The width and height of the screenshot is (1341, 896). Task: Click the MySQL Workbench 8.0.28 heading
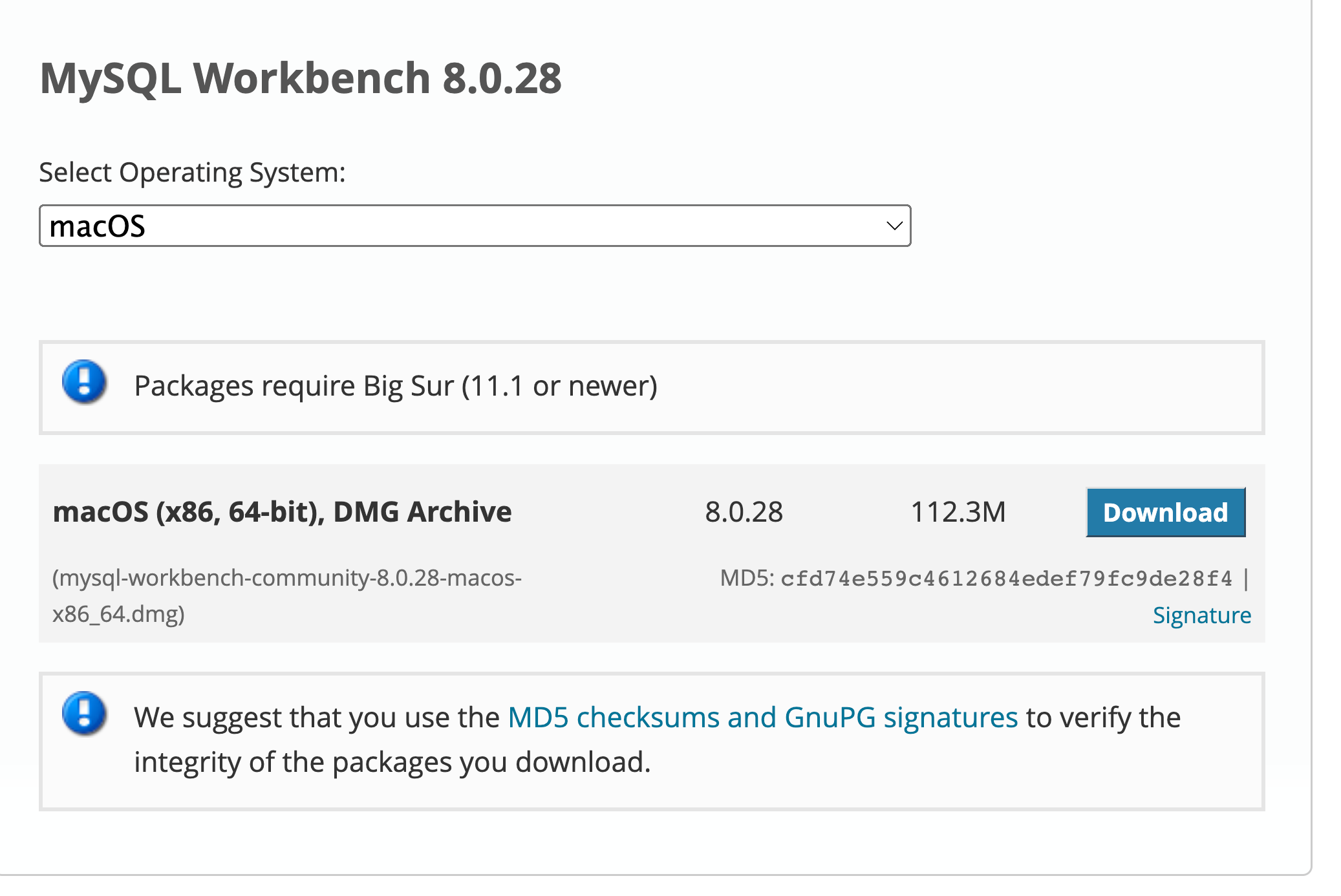(301, 78)
